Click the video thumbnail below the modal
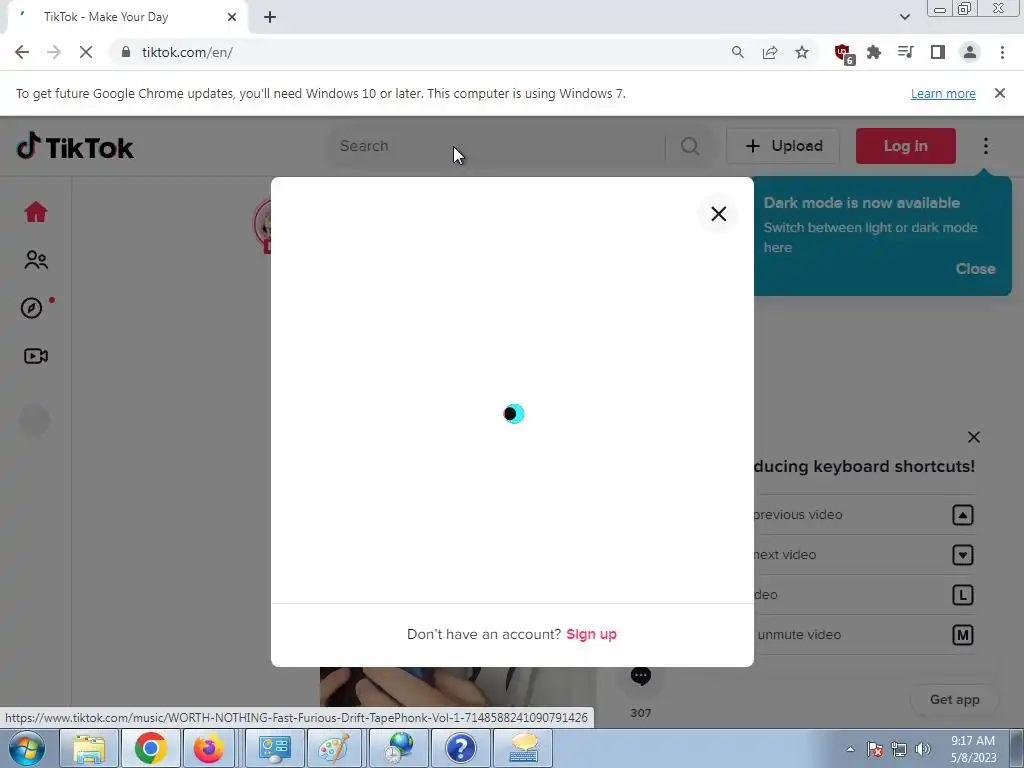Screen dimensions: 1024x768 point(457,686)
